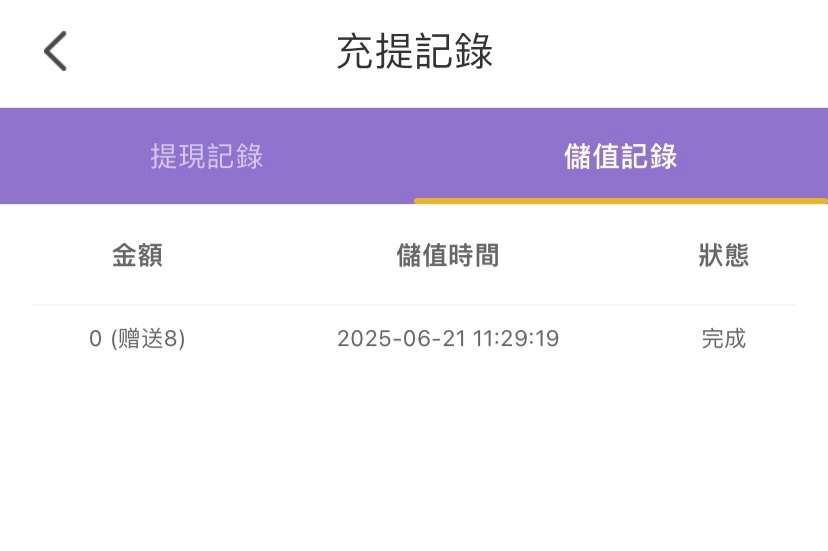Click the 0 amount digit in the record
This screenshot has width=828, height=551.
95,339
